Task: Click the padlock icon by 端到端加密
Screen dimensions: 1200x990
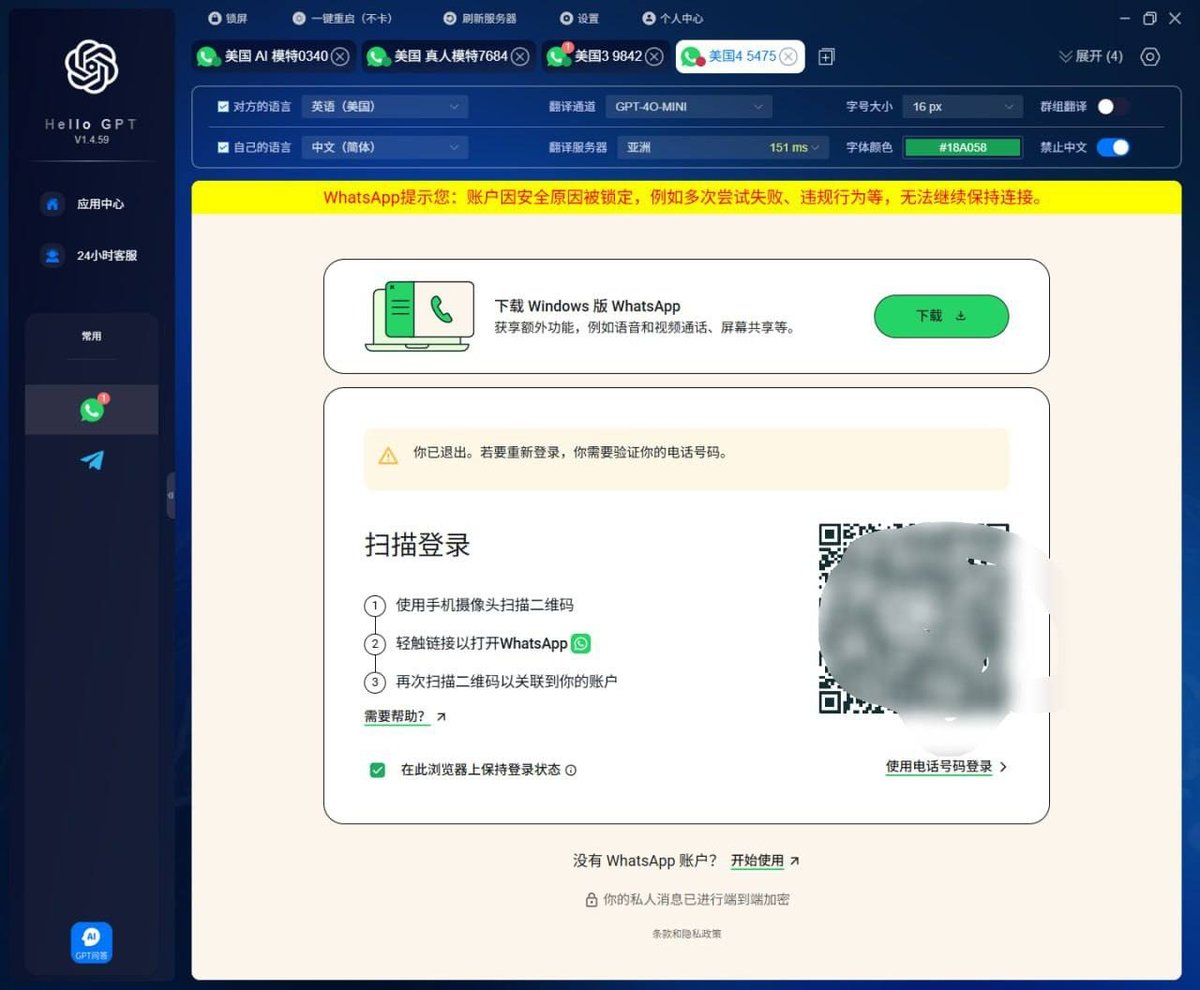Action: point(591,899)
